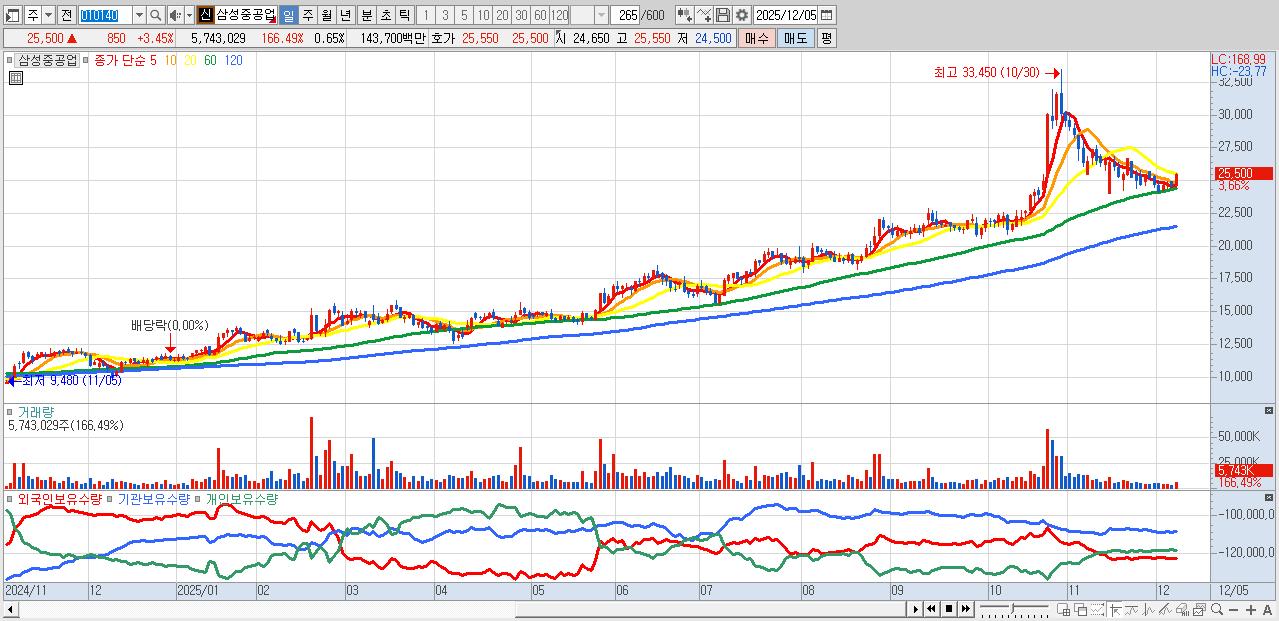Click the stop replay button
Screen dimensions: 1279x621
(949, 609)
